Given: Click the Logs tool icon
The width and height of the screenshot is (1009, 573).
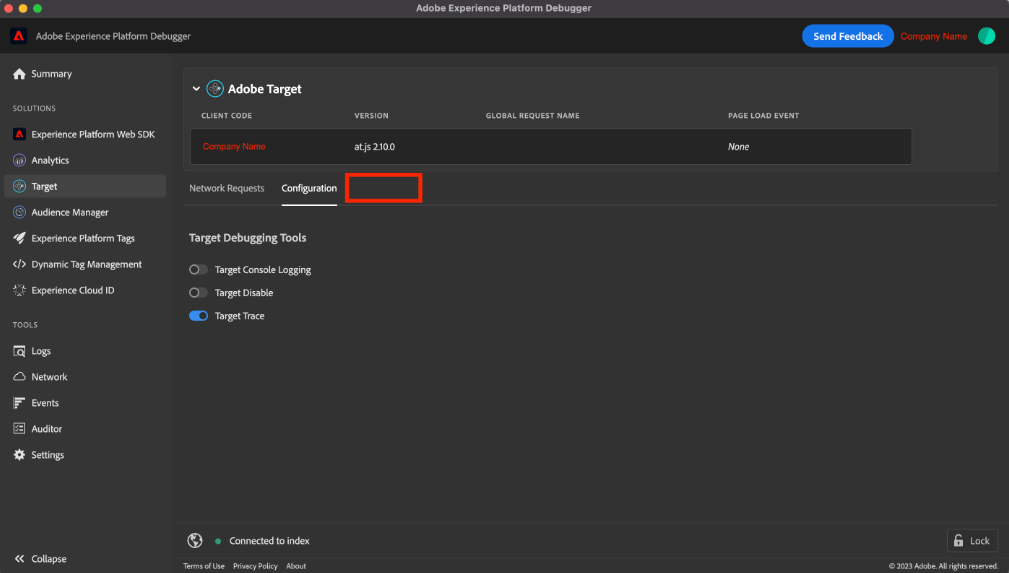Looking at the screenshot, I should pos(19,351).
